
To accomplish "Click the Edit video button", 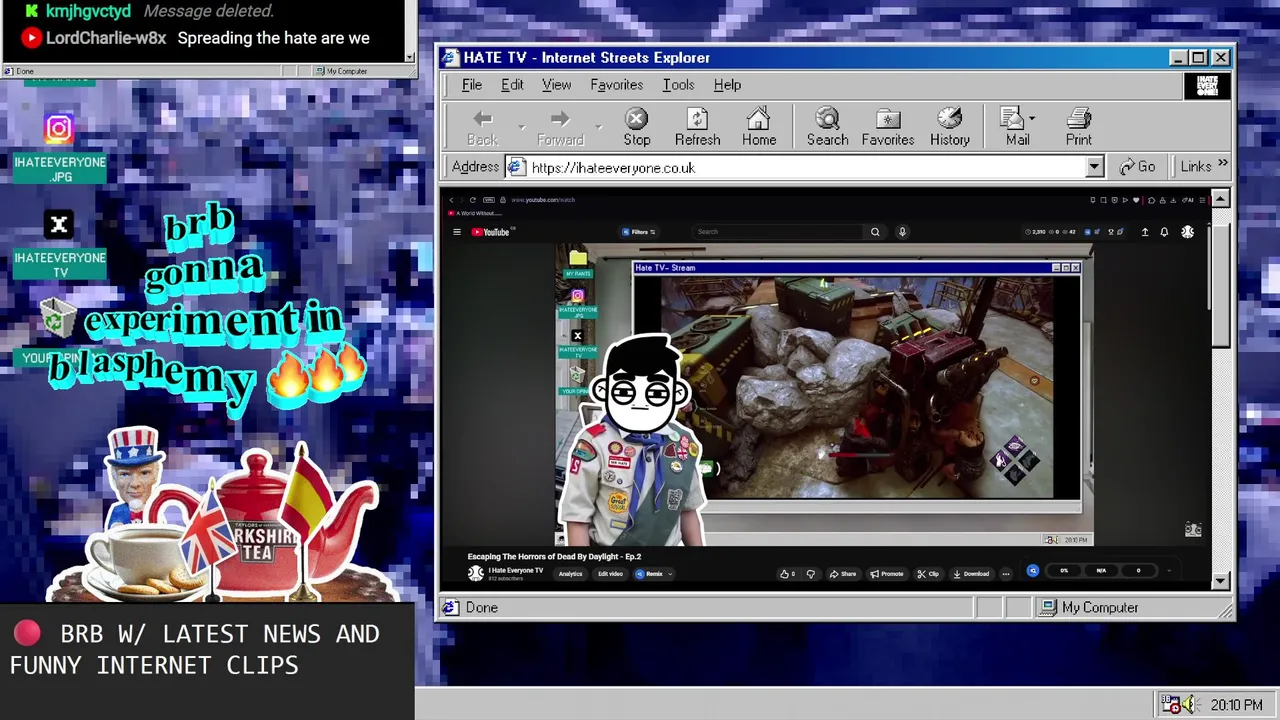I will (x=610, y=574).
